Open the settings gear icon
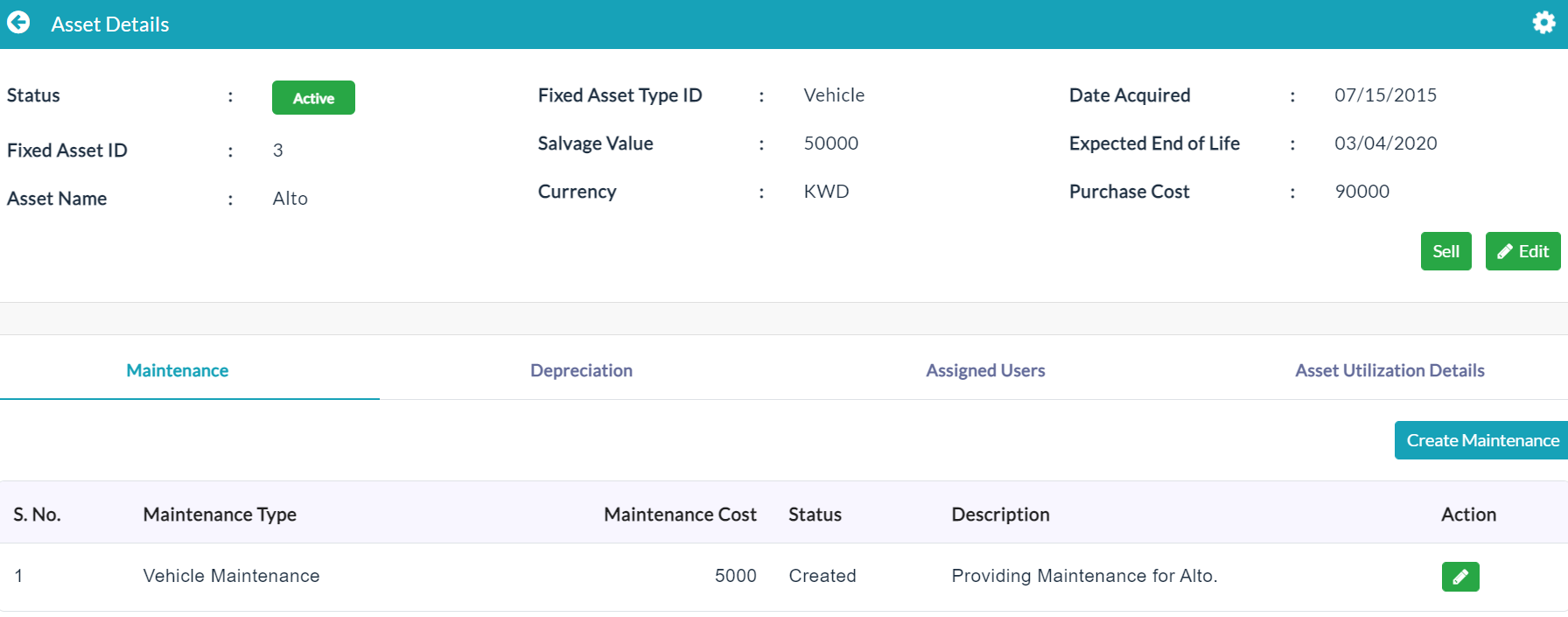The image size is (1568, 617). (x=1543, y=23)
